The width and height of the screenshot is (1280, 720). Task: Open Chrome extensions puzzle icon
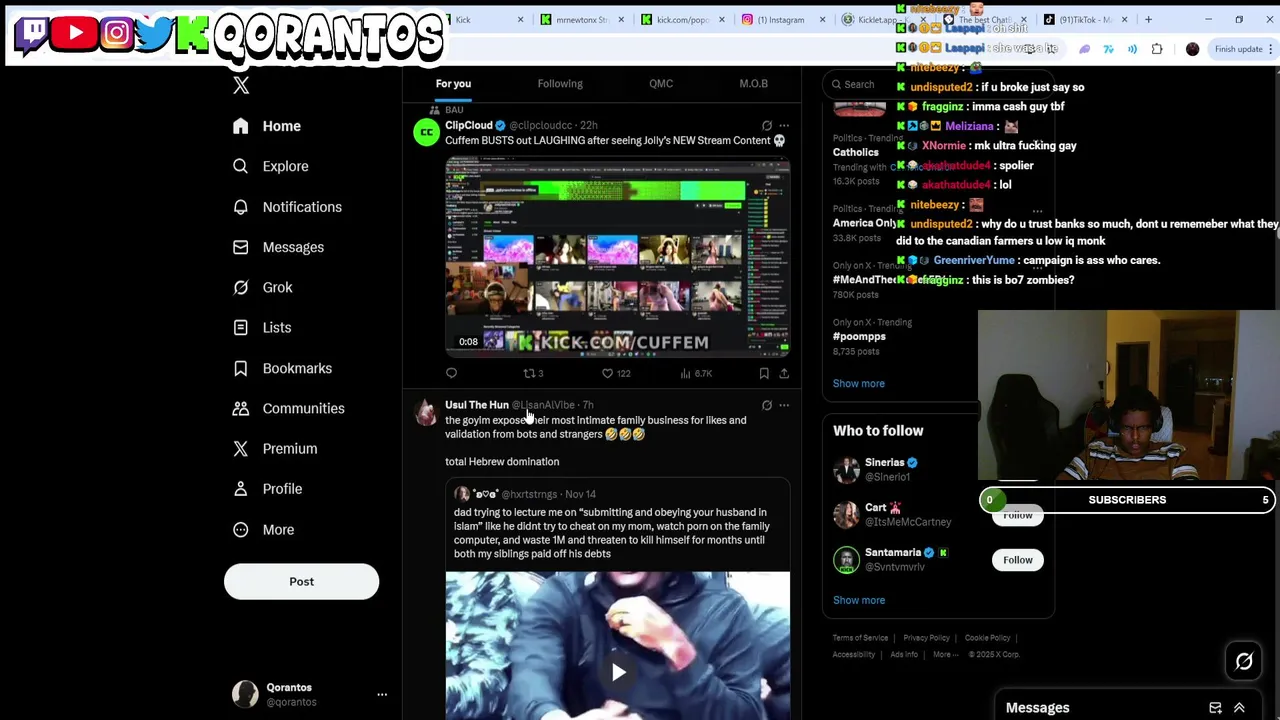click(1157, 49)
